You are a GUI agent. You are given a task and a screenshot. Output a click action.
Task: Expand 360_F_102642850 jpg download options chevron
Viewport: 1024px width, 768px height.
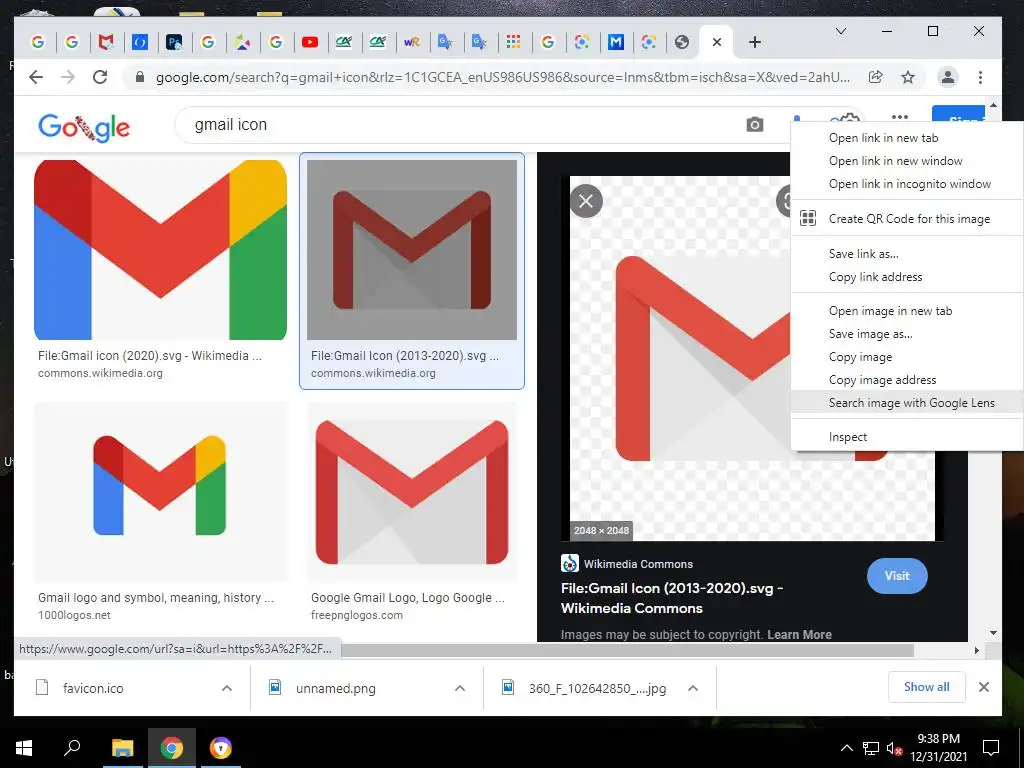pyautogui.click(x=693, y=688)
